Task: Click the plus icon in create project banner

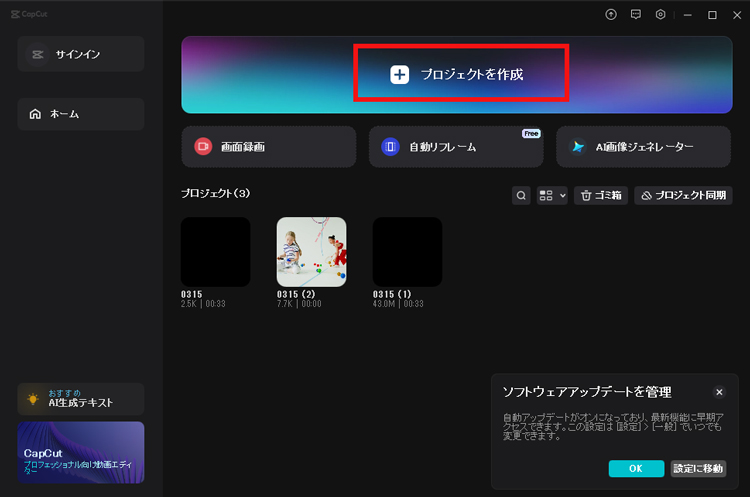Action: tap(399, 75)
